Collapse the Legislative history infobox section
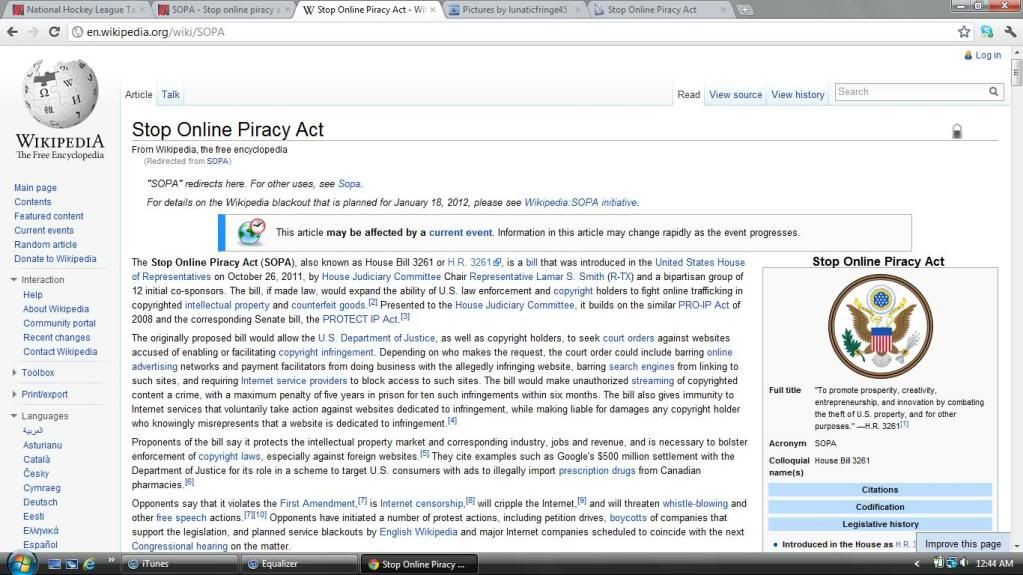The image size is (1023, 575). tap(879, 524)
